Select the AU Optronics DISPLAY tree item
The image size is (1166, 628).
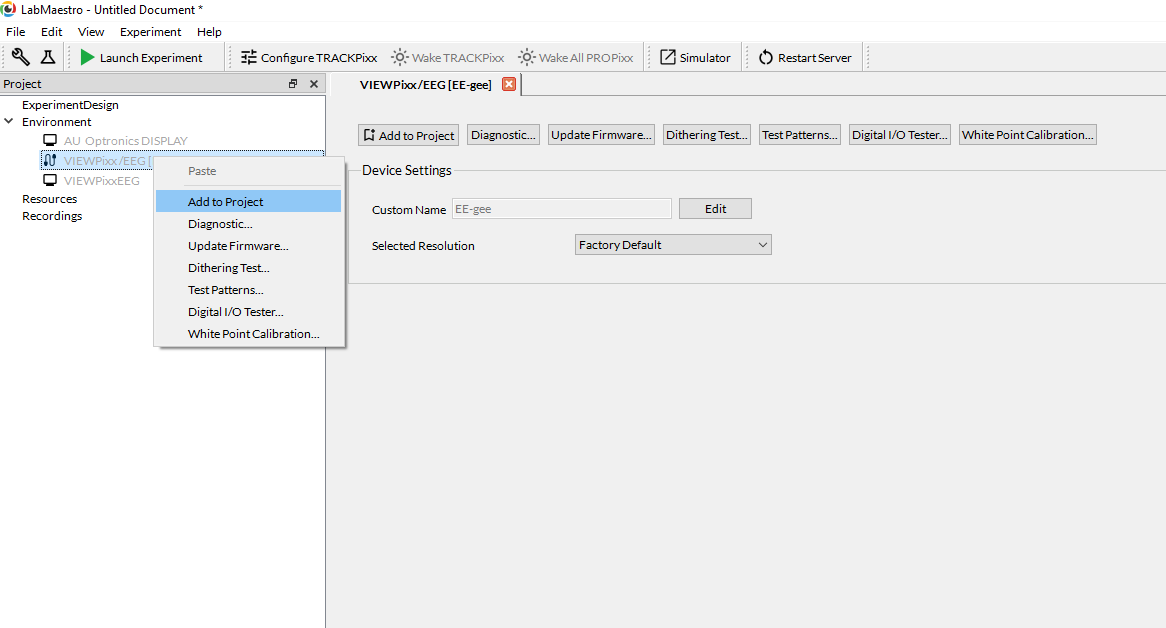[x=125, y=141]
